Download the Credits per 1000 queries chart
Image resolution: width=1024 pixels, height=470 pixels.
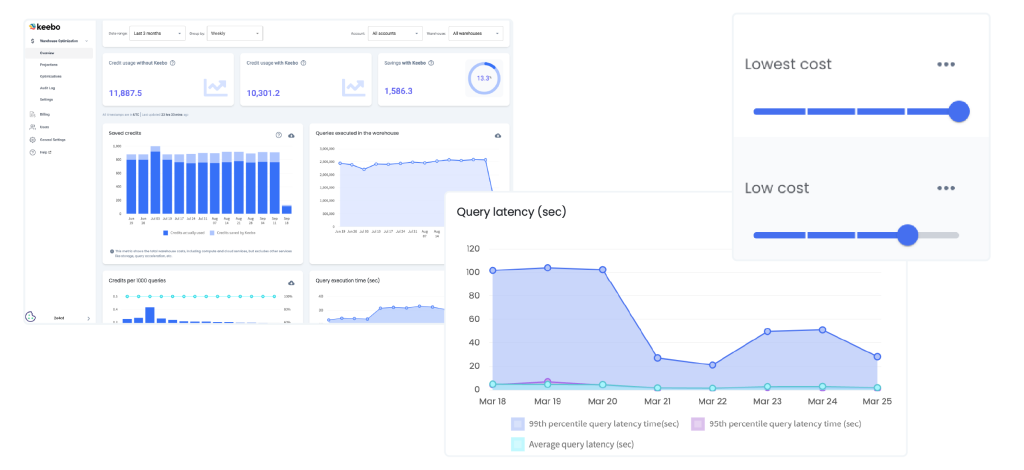(291, 283)
